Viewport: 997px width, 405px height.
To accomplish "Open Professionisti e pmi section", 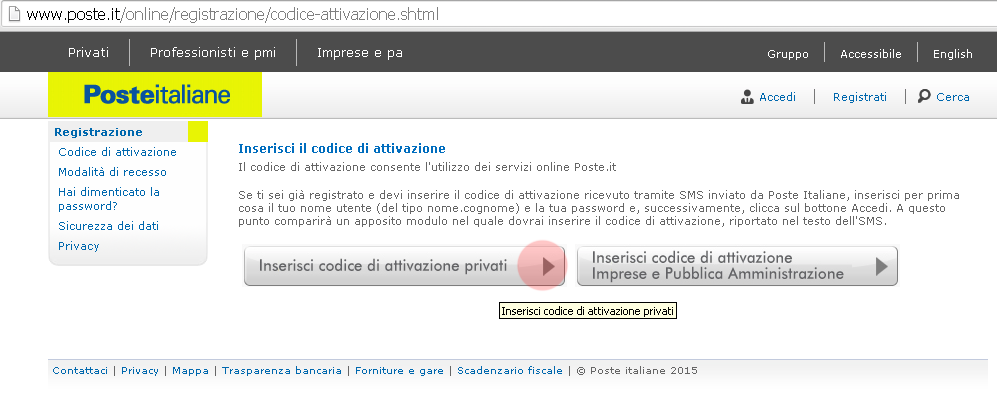I will click(x=213, y=53).
